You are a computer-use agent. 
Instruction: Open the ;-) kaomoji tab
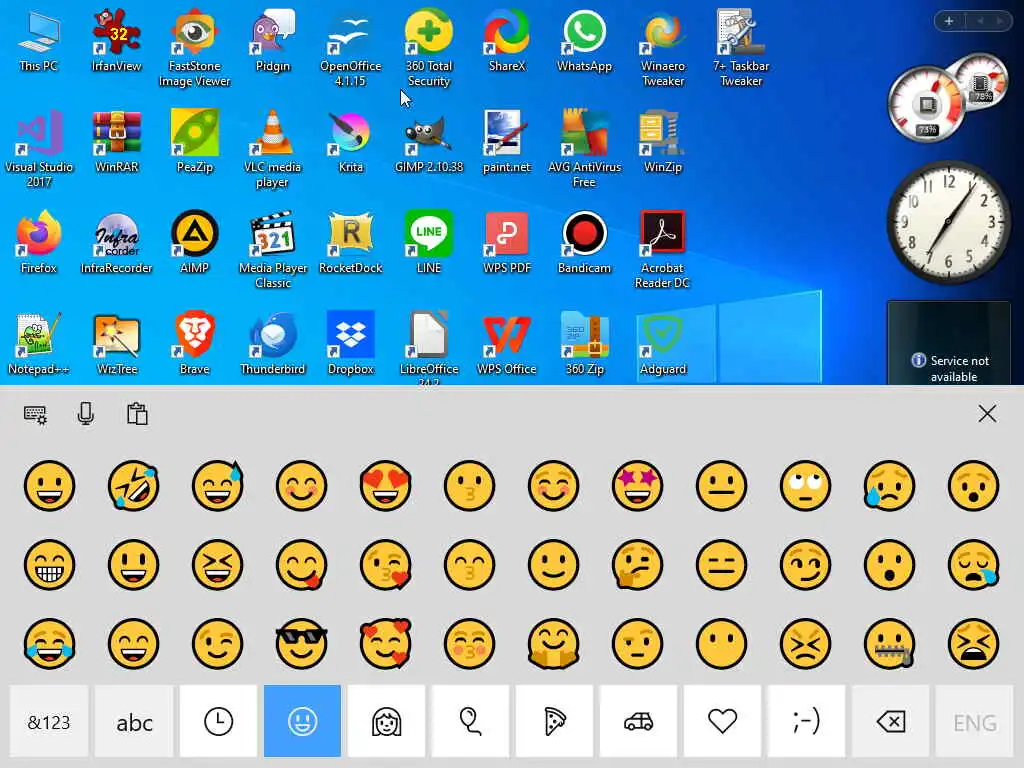click(807, 722)
